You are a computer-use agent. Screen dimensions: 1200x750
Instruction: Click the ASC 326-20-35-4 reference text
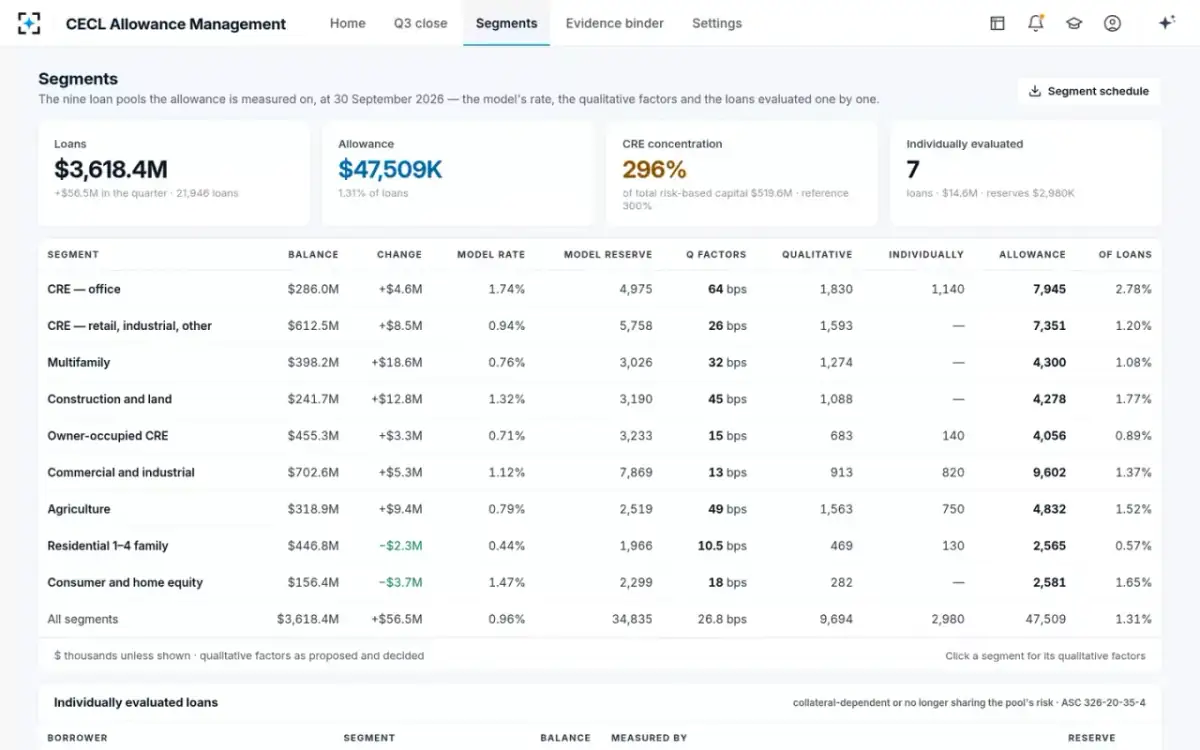(x=1103, y=703)
